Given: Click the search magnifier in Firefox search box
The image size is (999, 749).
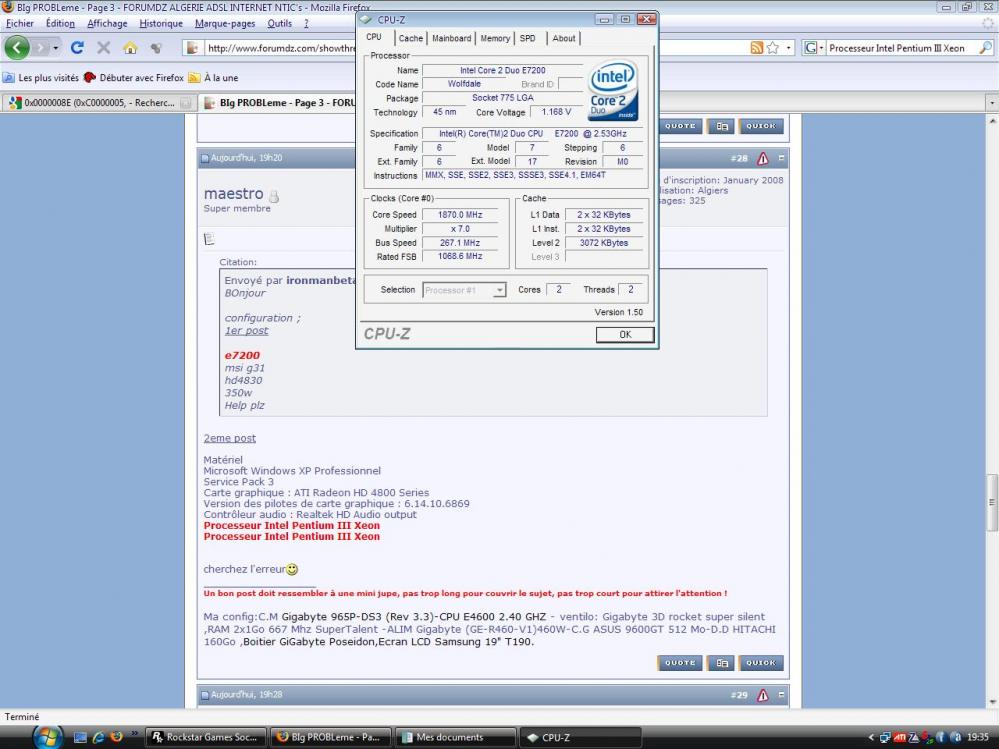Looking at the screenshot, I should point(985,48).
